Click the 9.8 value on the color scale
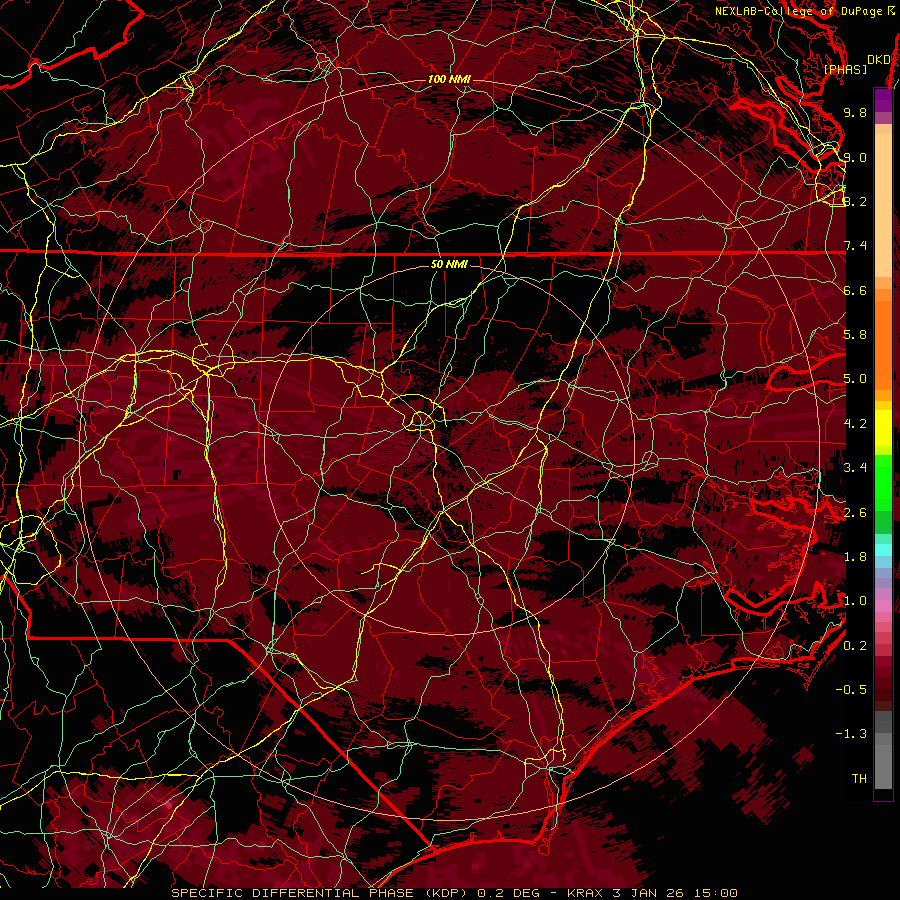The width and height of the screenshot is (900, 900). point(855,112)
